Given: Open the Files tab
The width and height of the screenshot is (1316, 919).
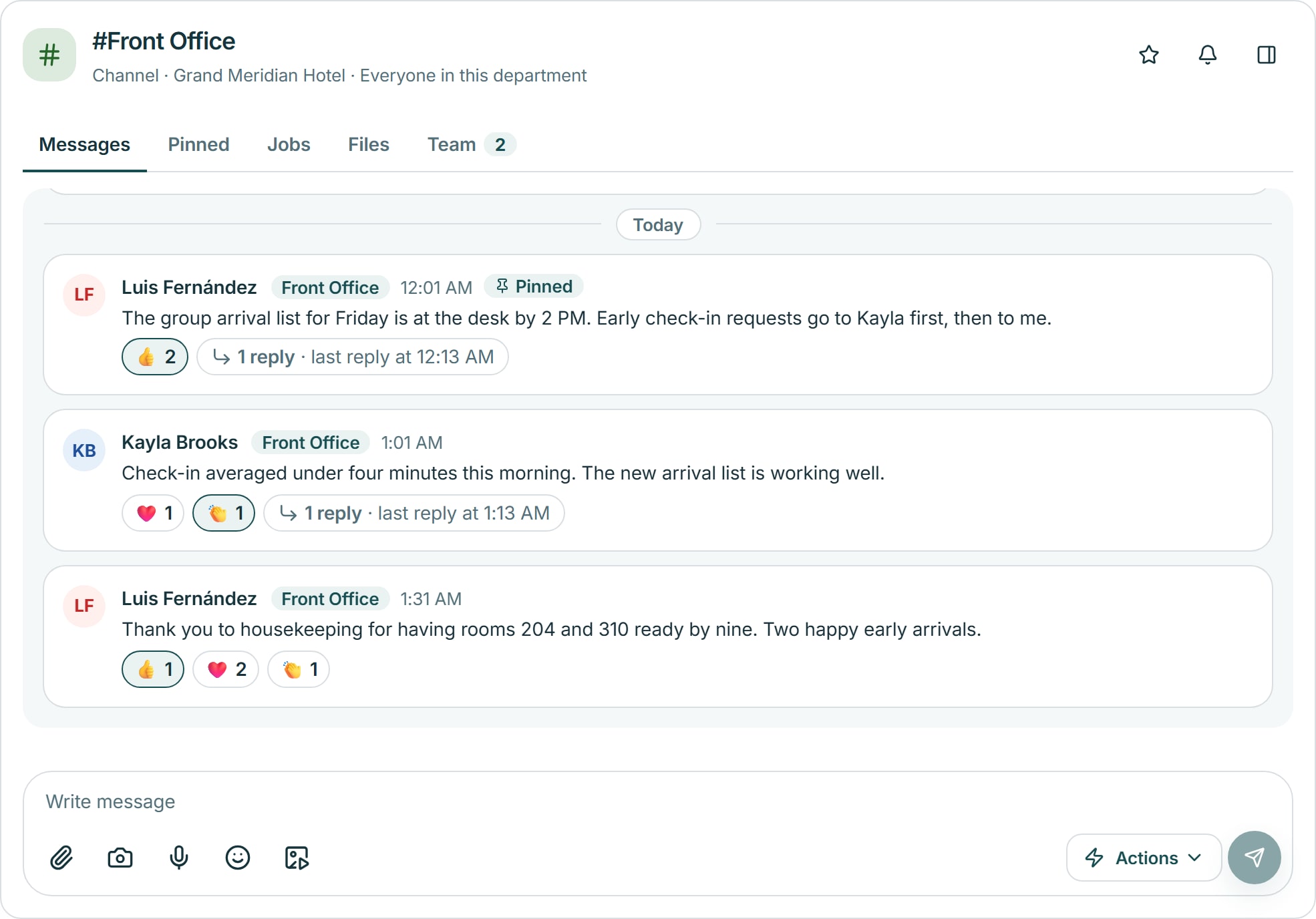Looking at the screenshot, I should 369,144.
